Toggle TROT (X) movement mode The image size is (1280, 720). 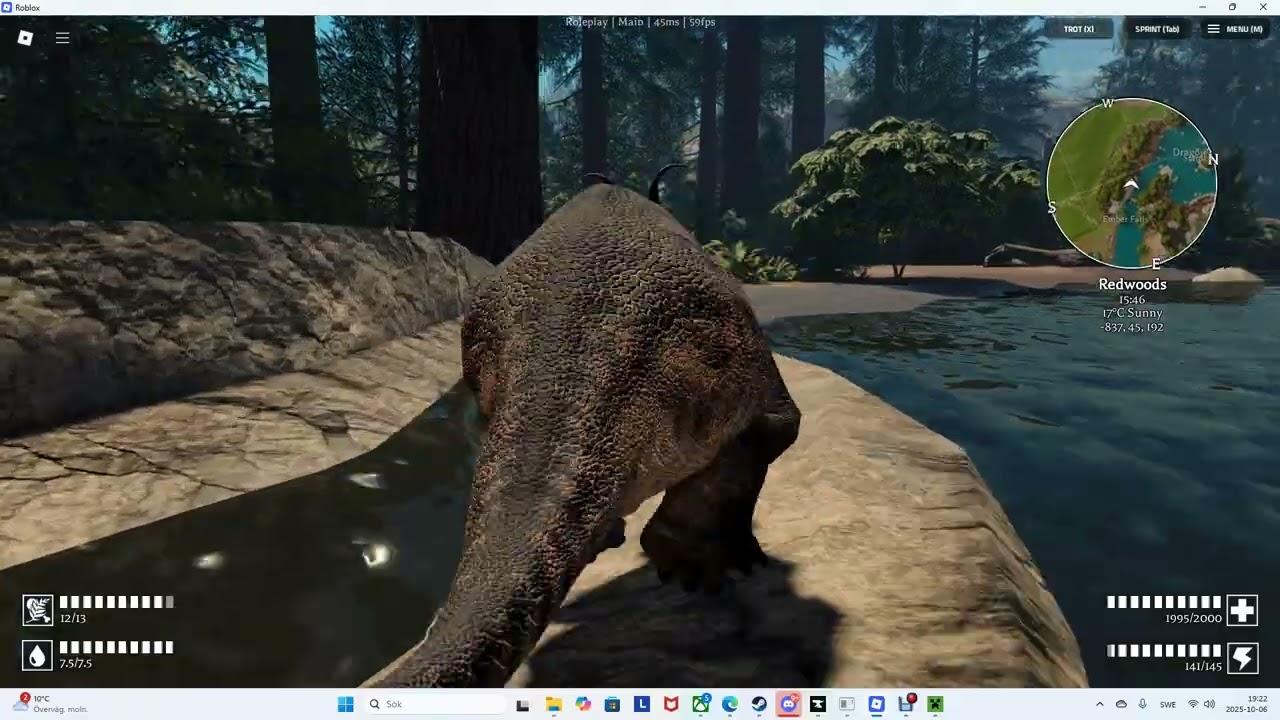(x=1078, y=29)
